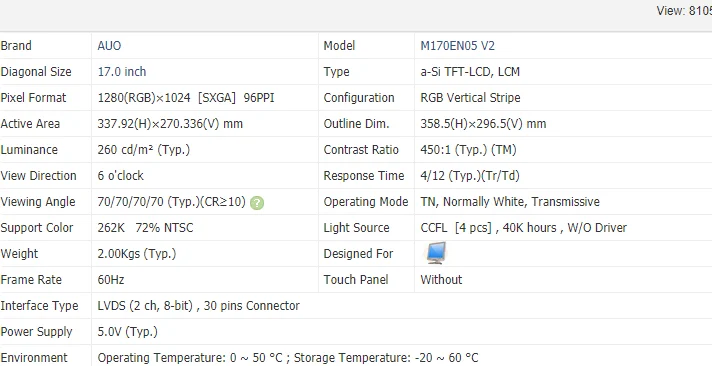The image size is (712, 366).
Task: Open the AUO brand link
Action: [x=109, y=46]
